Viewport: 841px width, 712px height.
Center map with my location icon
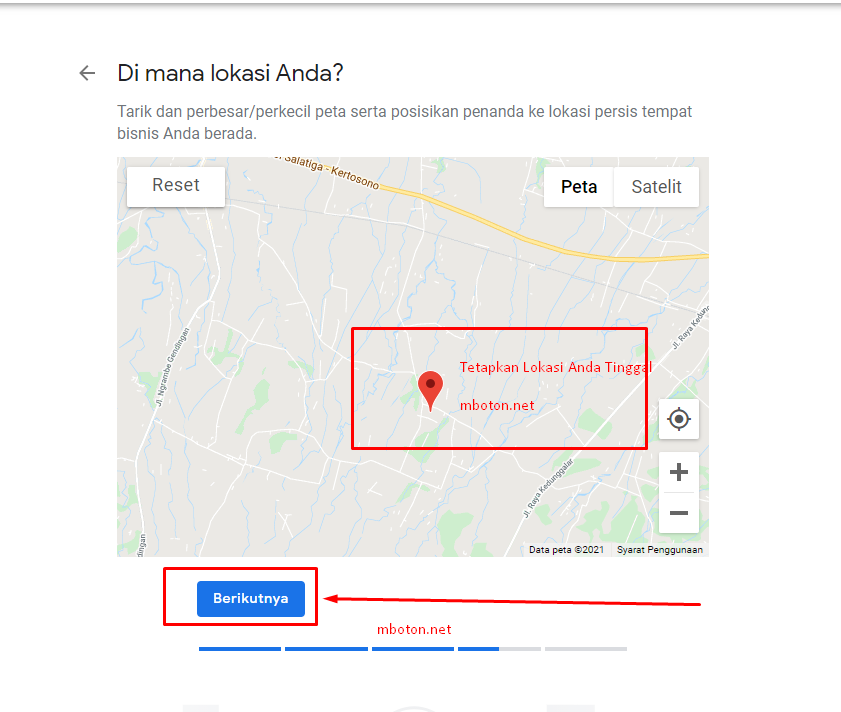click(678, 419)
